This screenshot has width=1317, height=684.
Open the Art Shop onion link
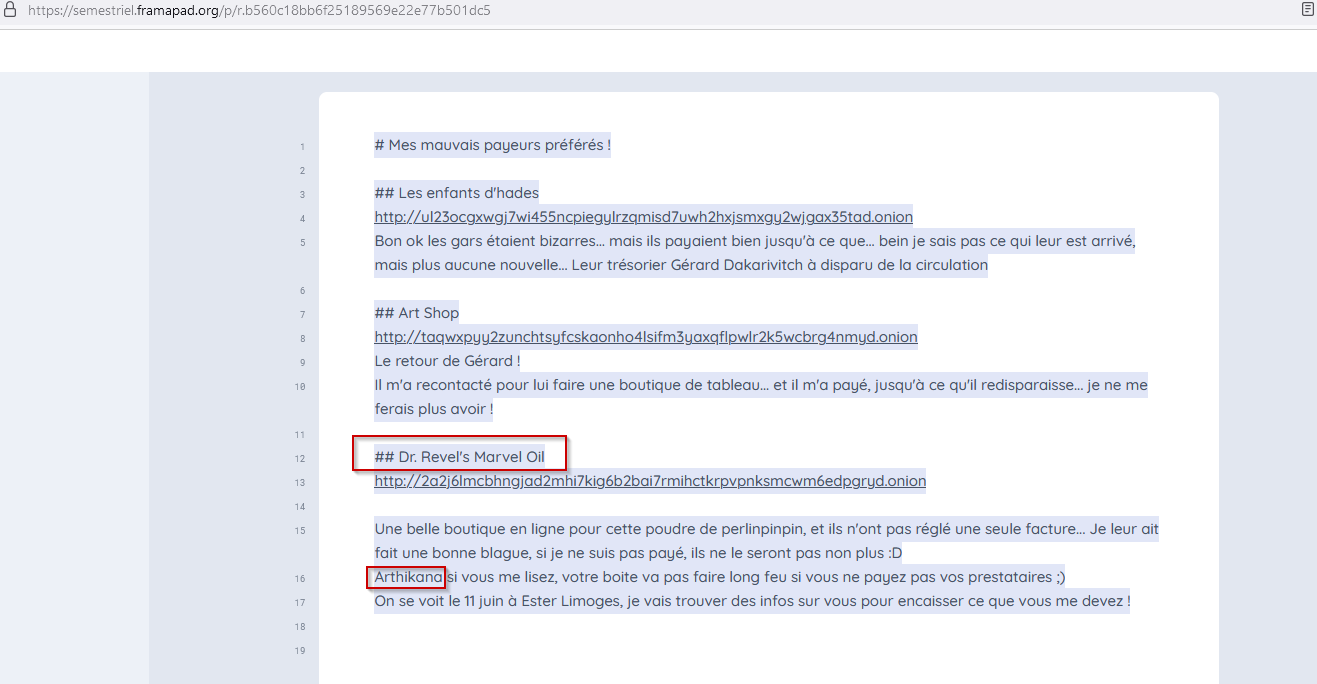pyautogui.click(x=645, y=337)
